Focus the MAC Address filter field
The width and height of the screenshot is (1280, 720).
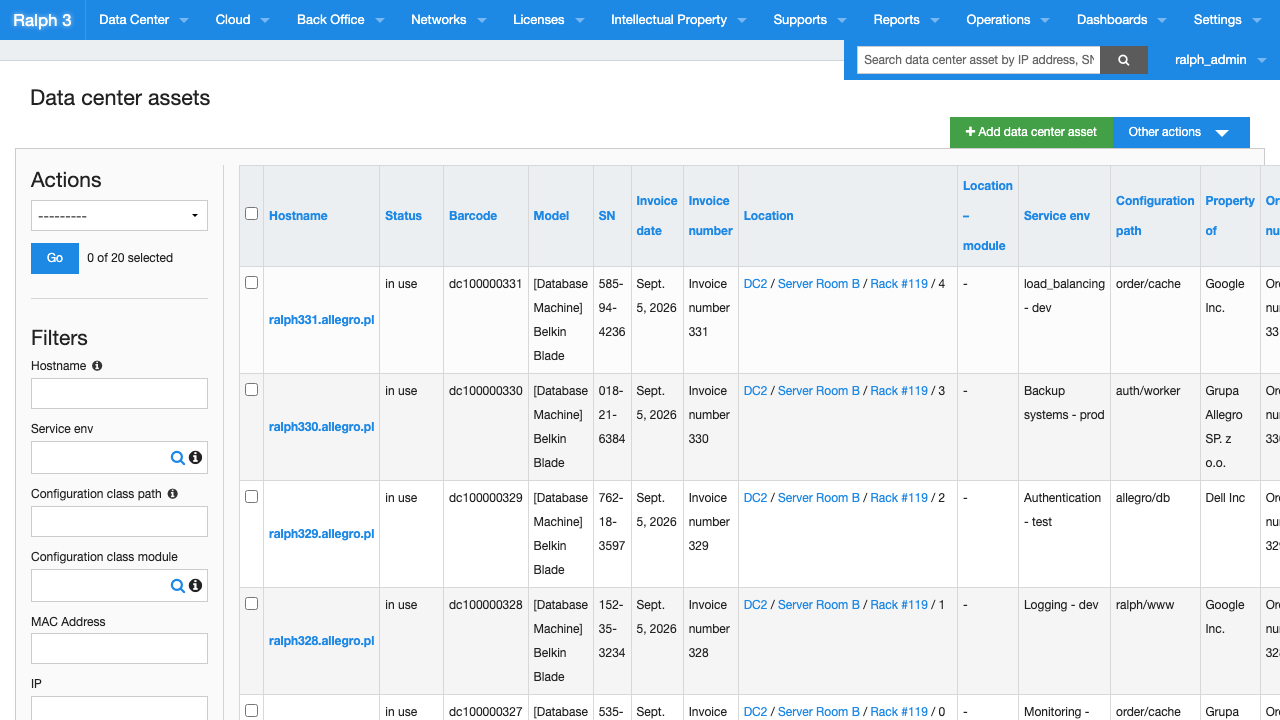[x=119, y=648]
